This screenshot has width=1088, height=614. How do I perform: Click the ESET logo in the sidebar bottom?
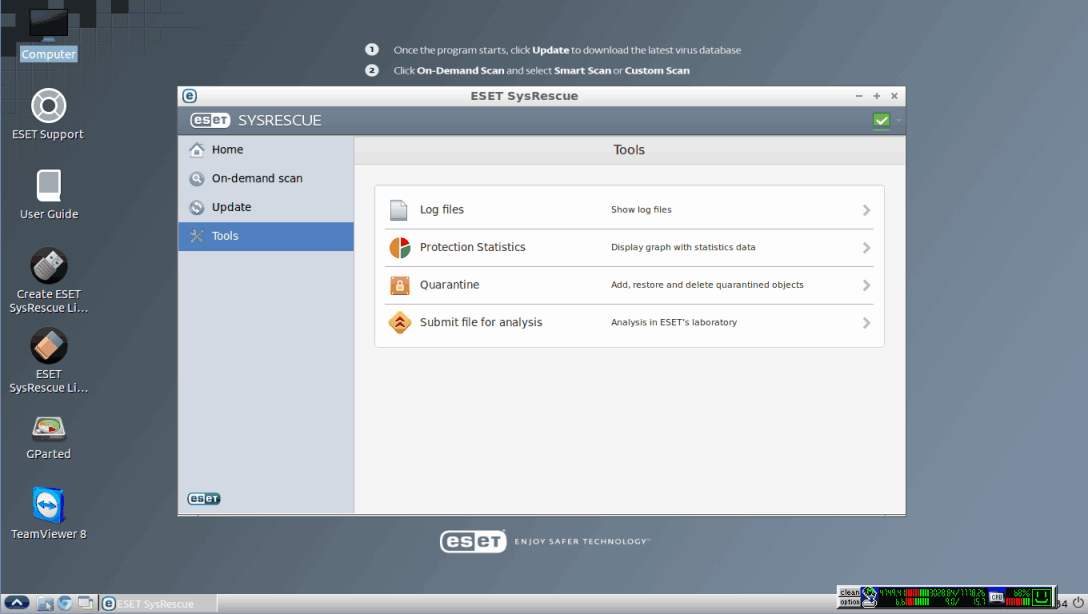(x=204, y=499)
